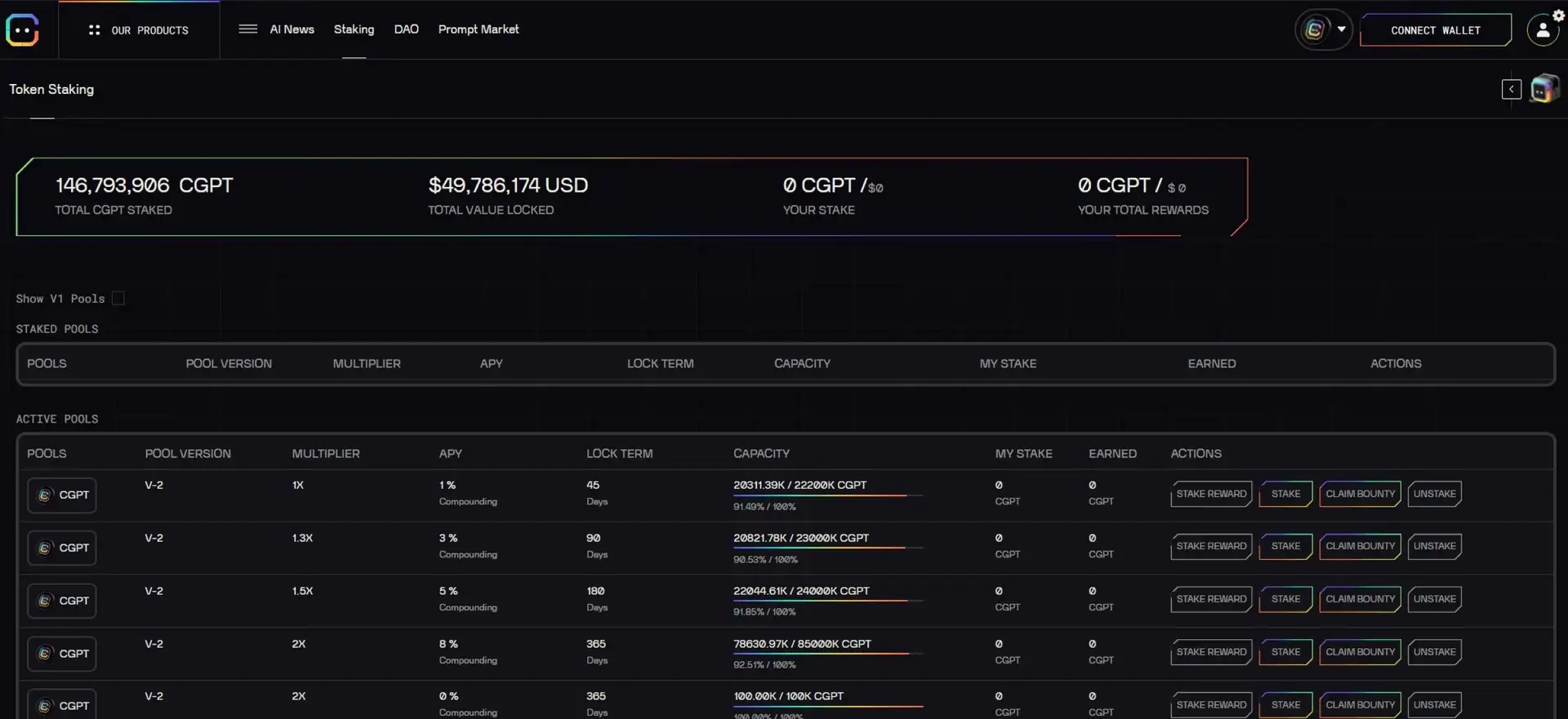Enable the Show V1 Pools checkbox
The image size is (1568, 719).
(x=118, y=299)
